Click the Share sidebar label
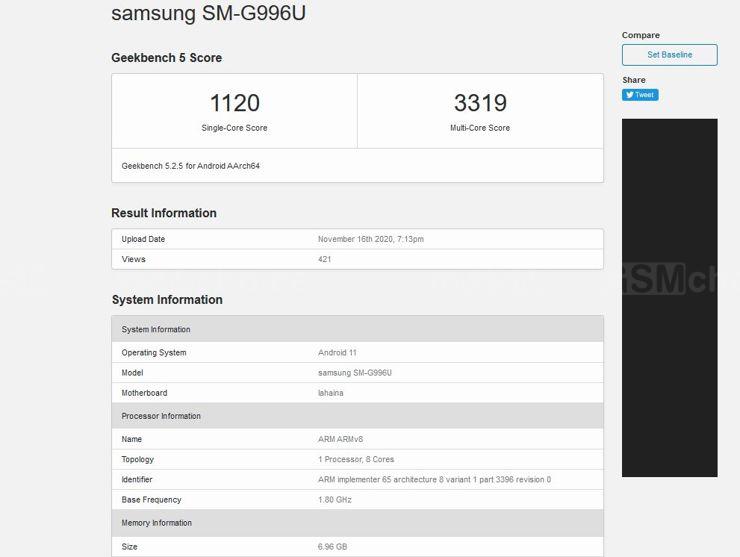 (634, 80)
